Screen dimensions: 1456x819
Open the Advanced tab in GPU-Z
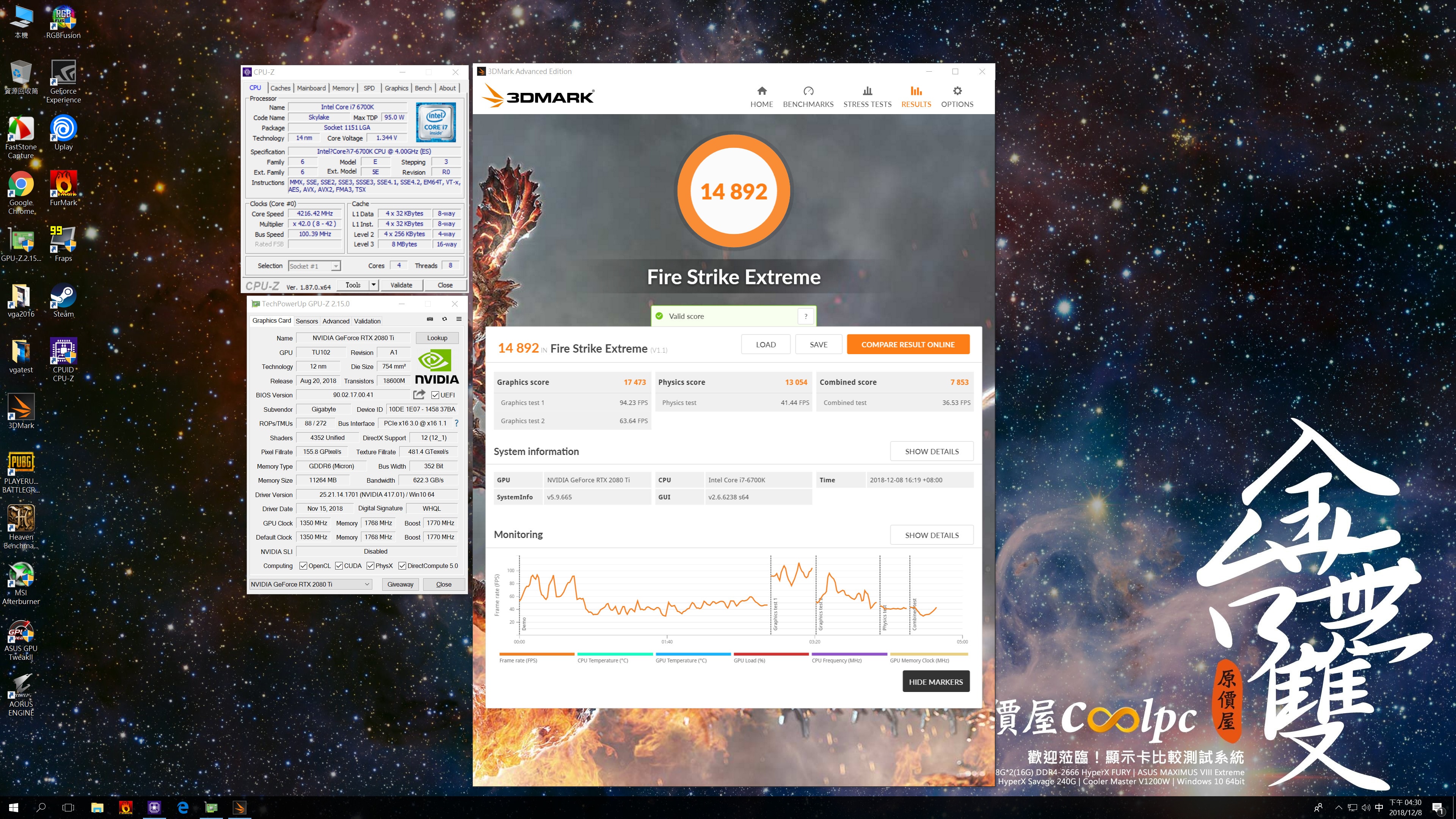(x=336, y=321)
